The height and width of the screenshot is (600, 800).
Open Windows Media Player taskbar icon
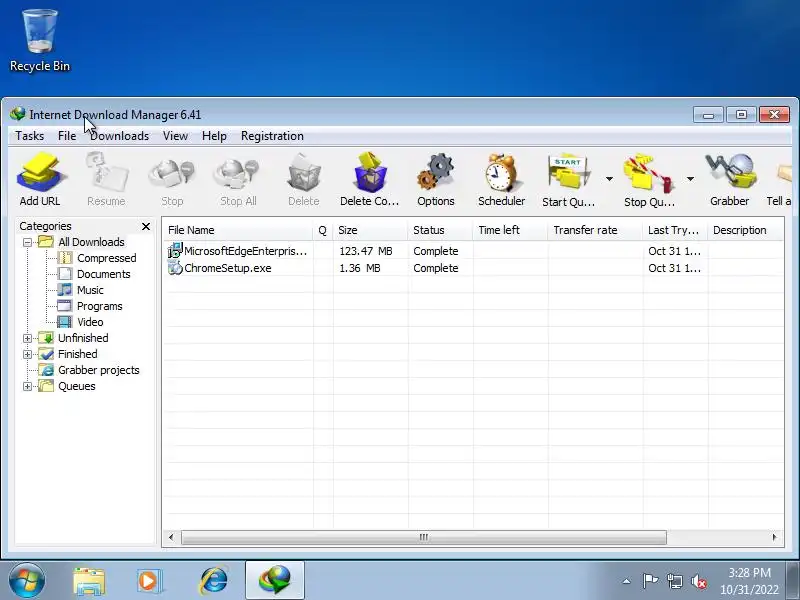tap(149, 581)
